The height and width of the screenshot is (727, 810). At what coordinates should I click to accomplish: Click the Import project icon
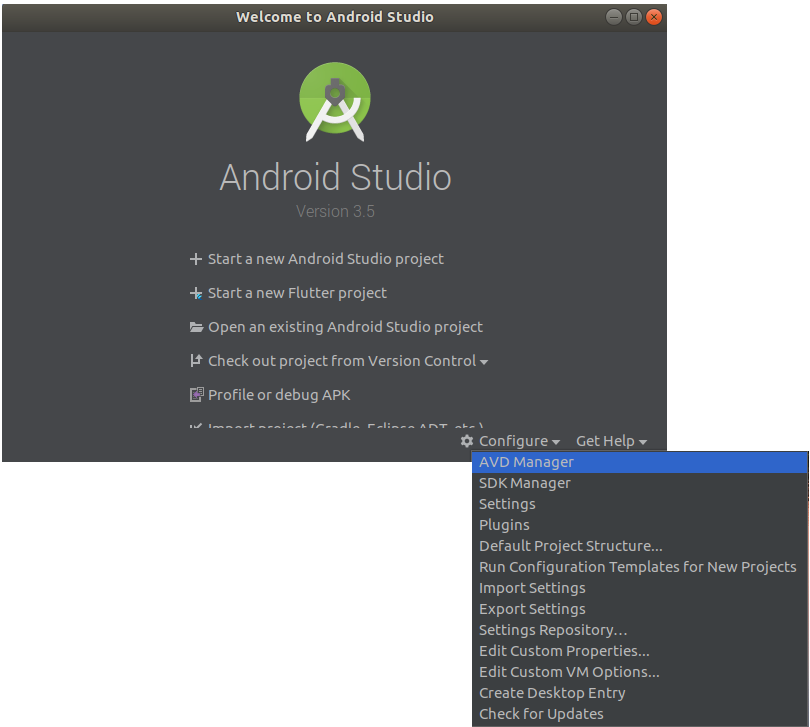196,426
